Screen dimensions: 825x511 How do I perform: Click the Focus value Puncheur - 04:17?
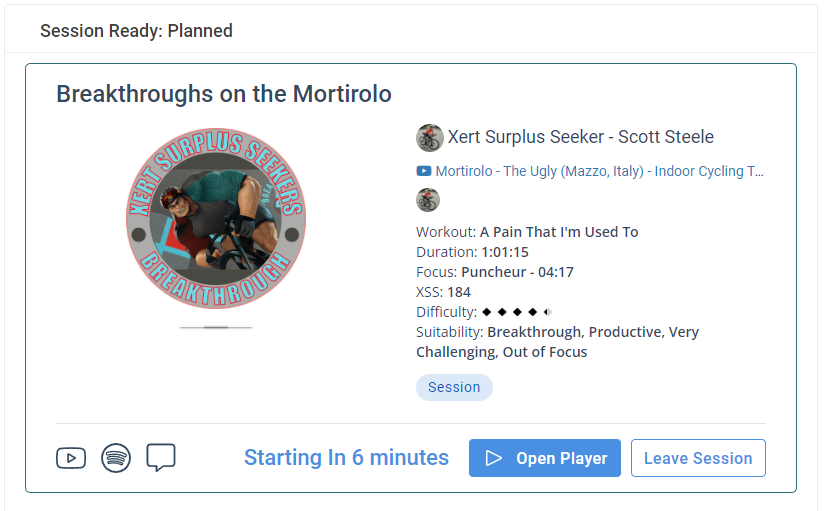coord(517,272)
